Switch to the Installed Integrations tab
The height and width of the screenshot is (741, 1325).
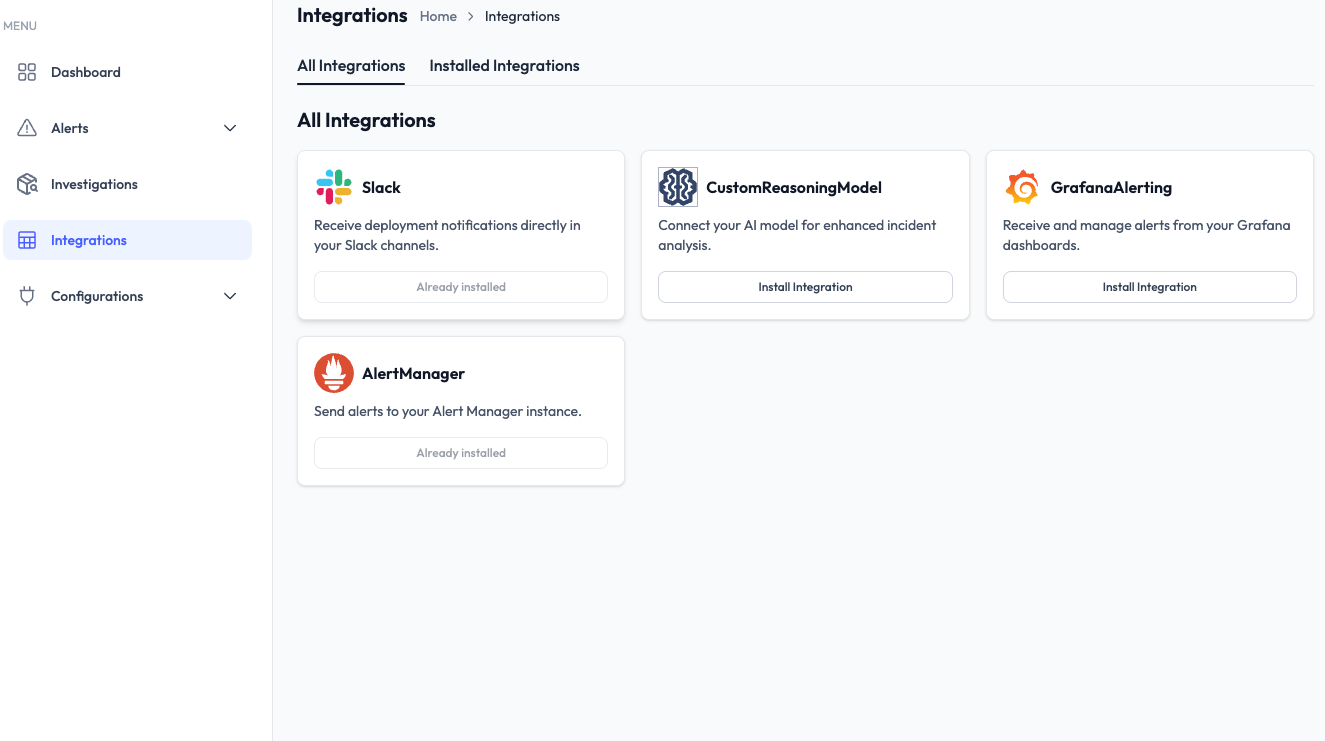(504, 66)
